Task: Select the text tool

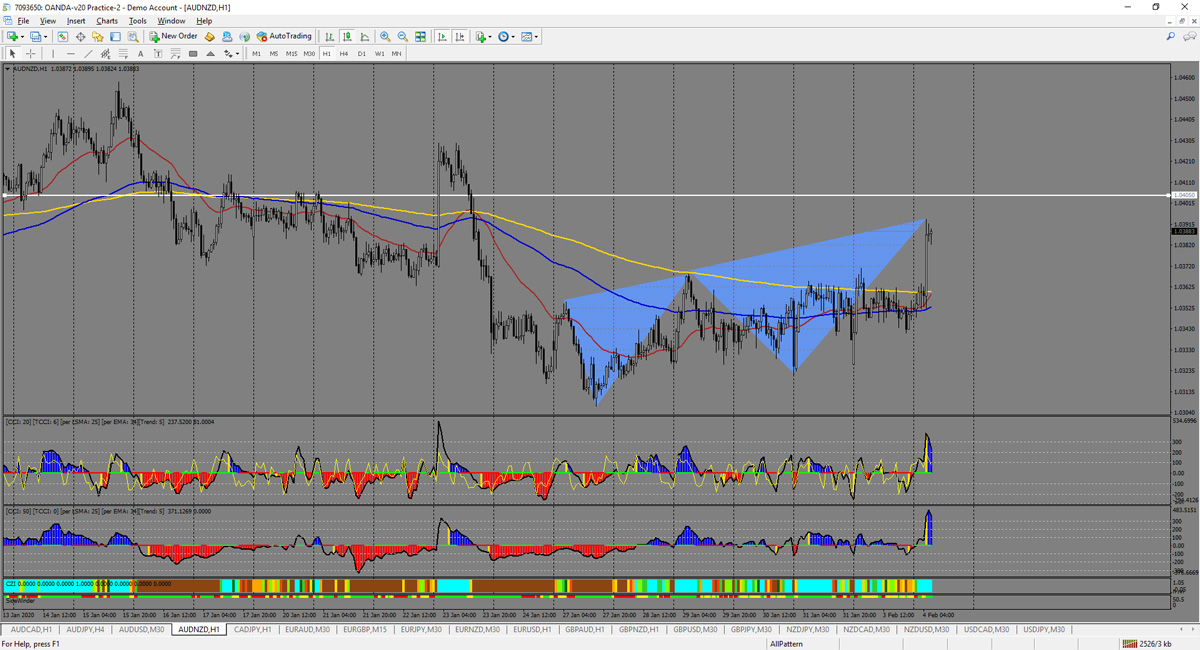Action: tap(140, 53)
